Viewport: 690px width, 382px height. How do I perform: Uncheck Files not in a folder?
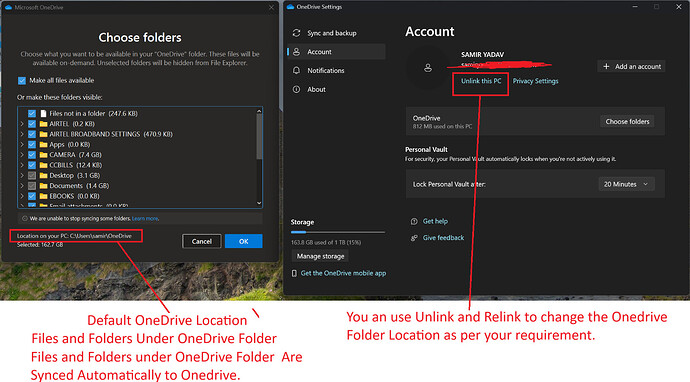pyautogui.click(x=32, y=114)
